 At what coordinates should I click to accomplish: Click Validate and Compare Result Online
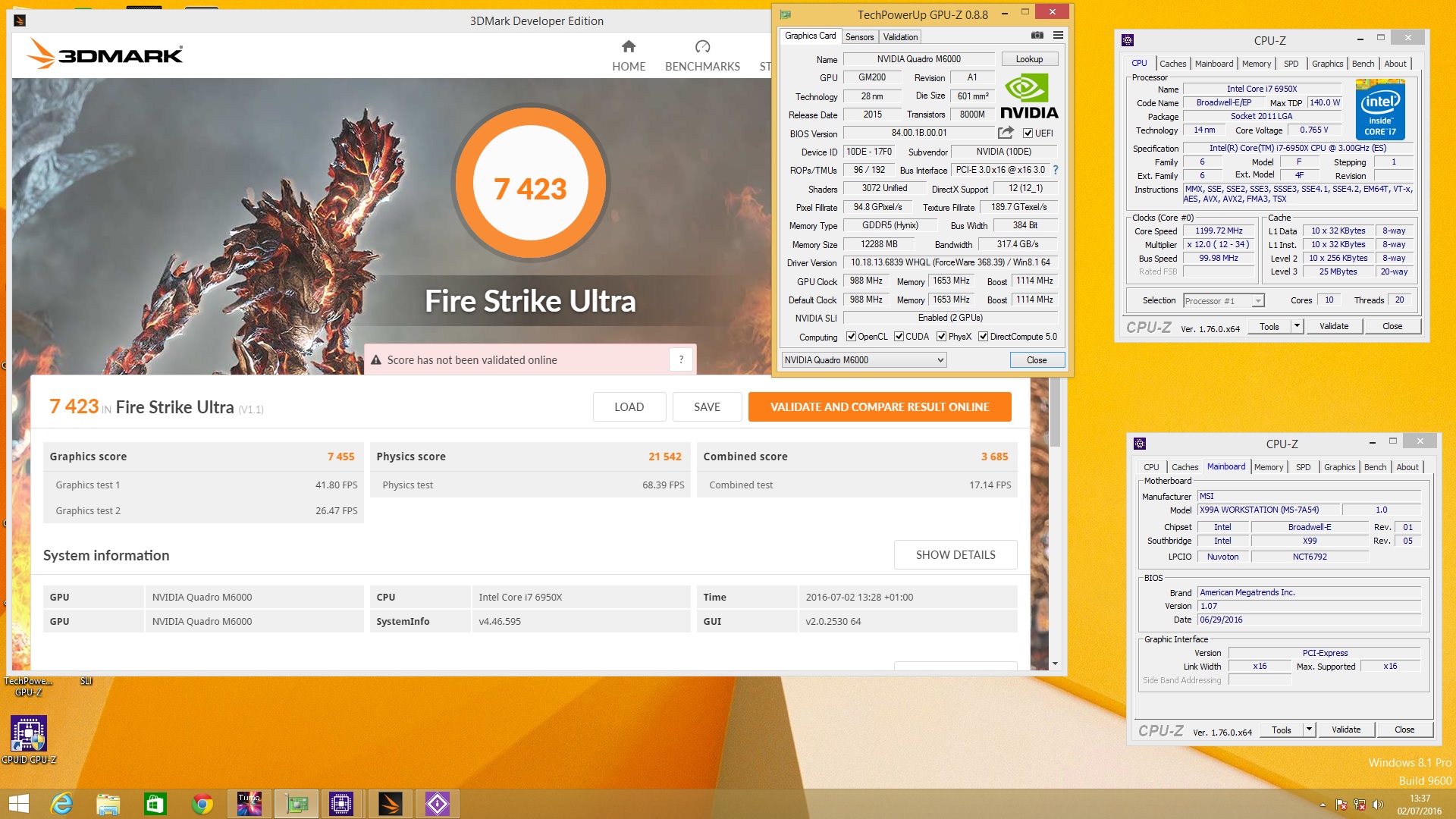tap(880, 407)
